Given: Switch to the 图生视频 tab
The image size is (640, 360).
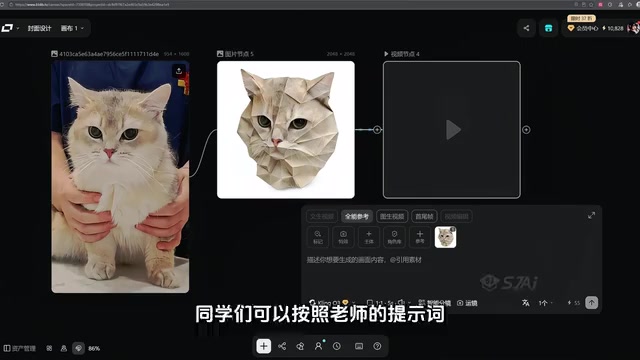Looking at the screenshot, I should click(x=392, y=216).
